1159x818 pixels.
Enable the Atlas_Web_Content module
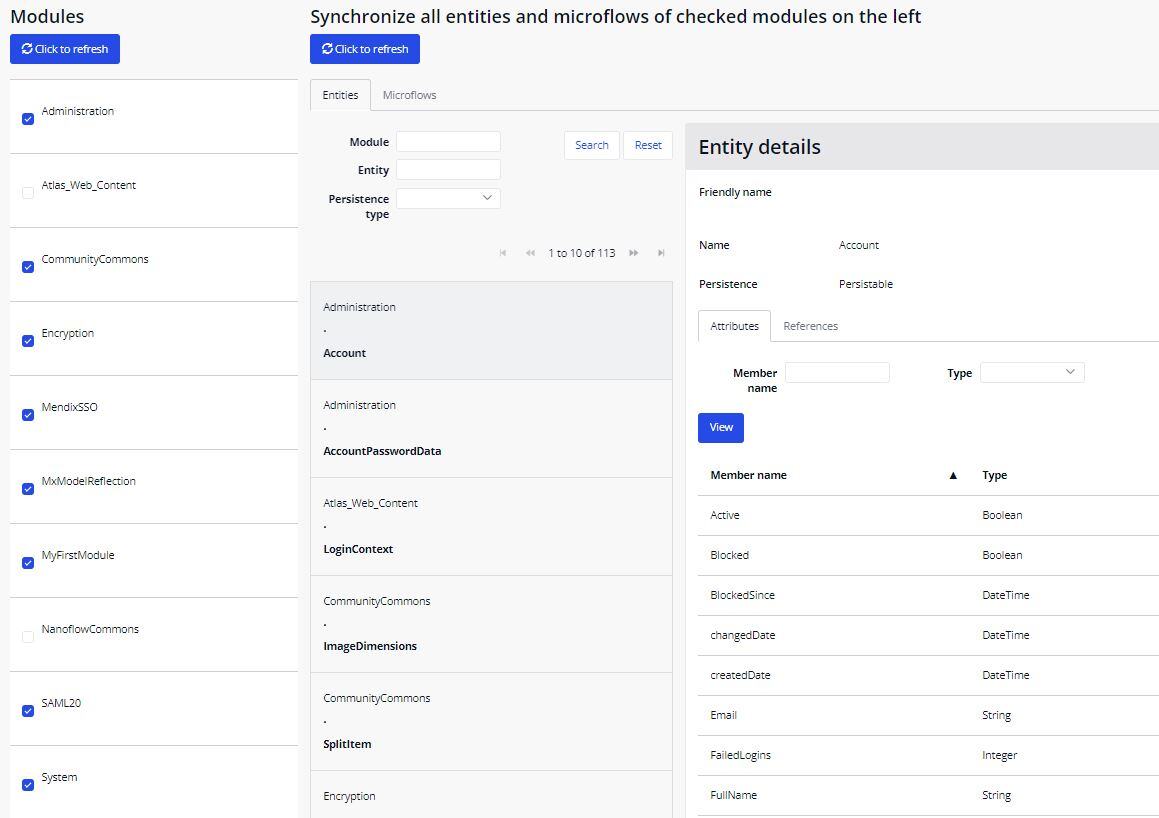27,193
